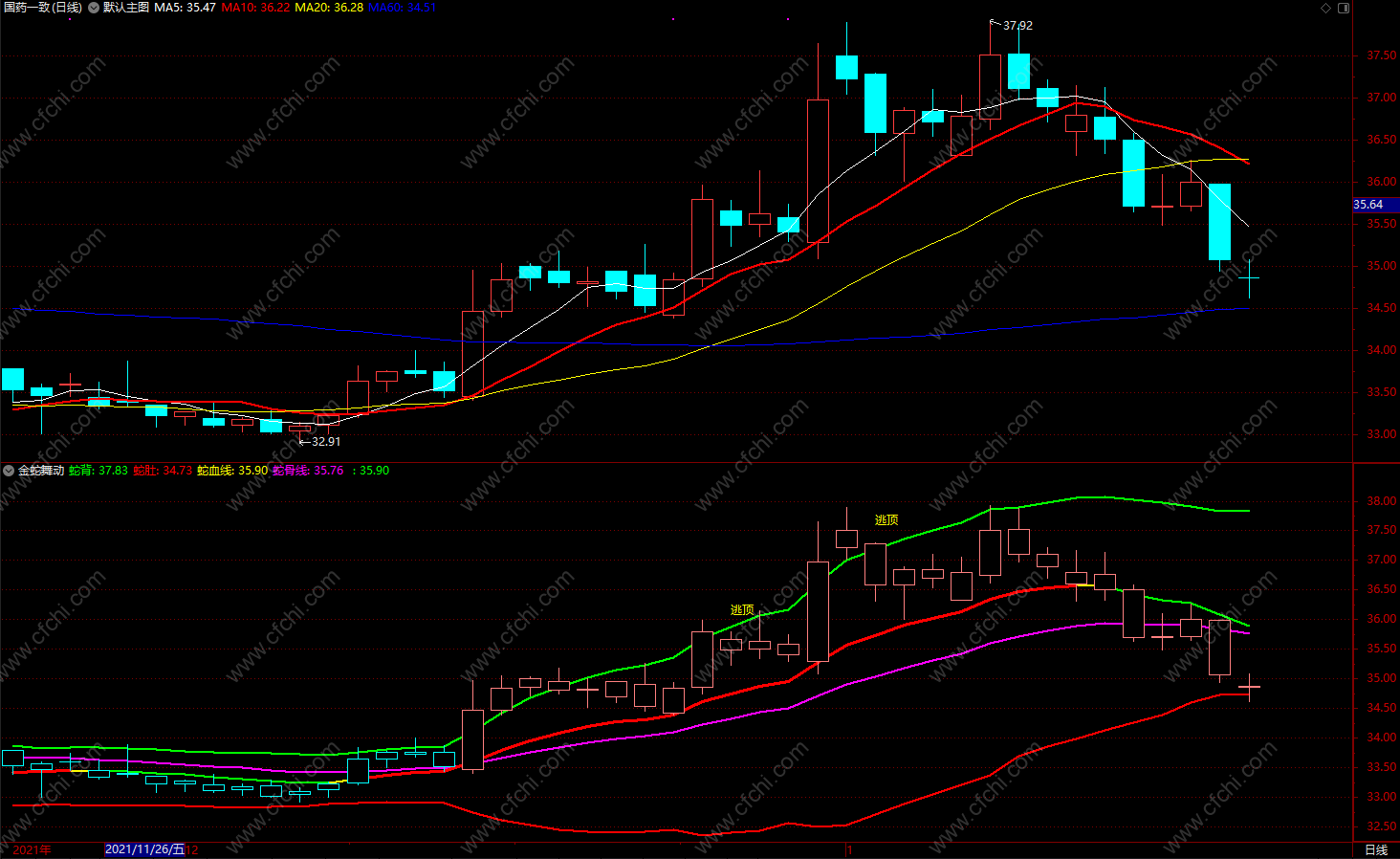Click the MA60: 34.51 legend value

point(402,8)
